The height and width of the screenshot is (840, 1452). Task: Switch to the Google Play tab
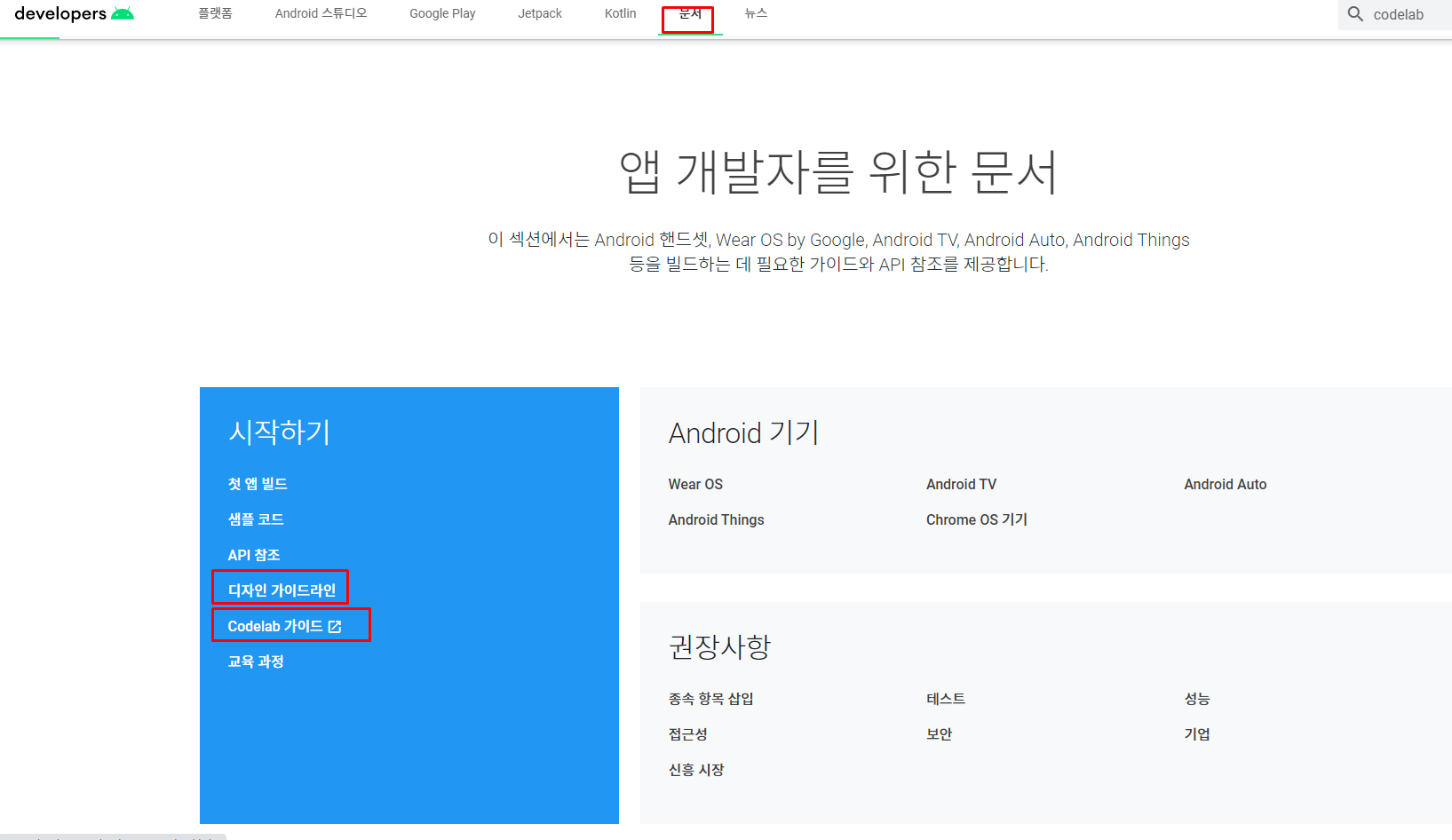[442, 13]
